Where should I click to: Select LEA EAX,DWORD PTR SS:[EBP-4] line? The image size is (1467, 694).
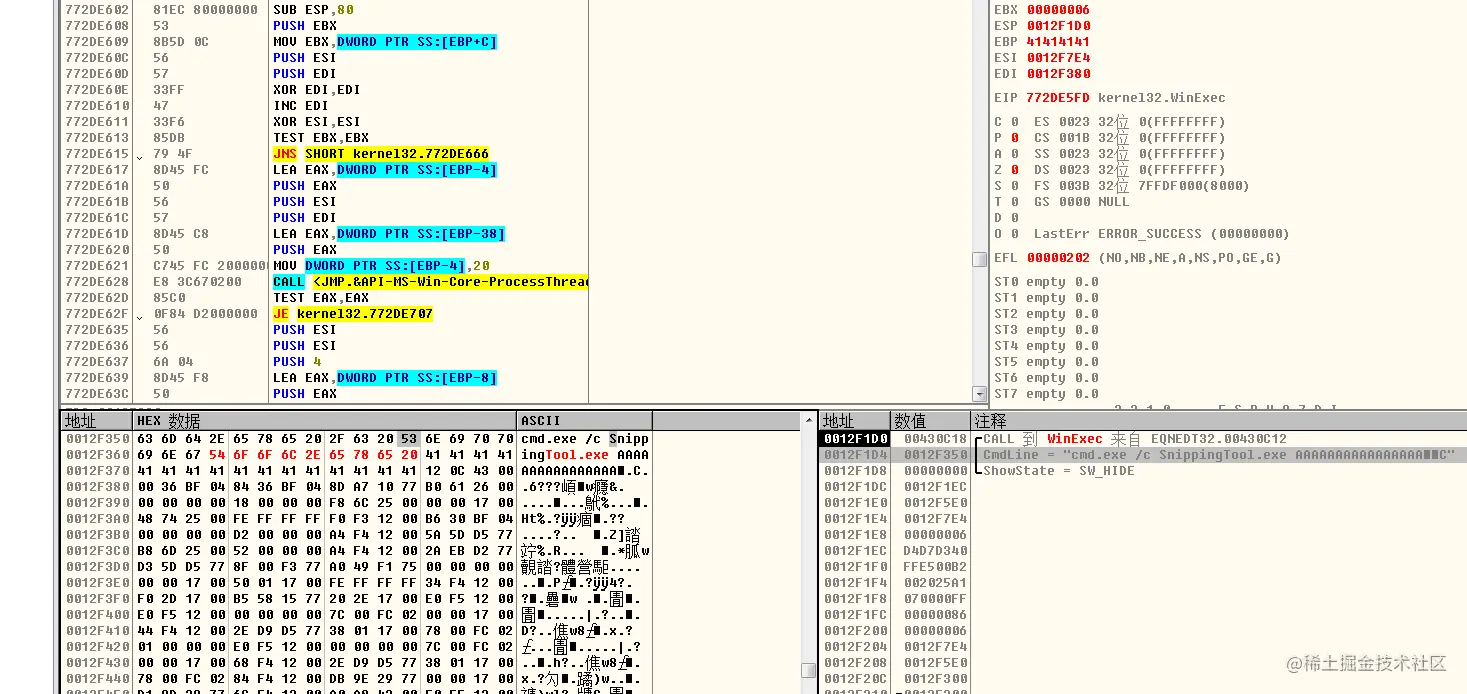pyautogui.click(x=385, y=170)
